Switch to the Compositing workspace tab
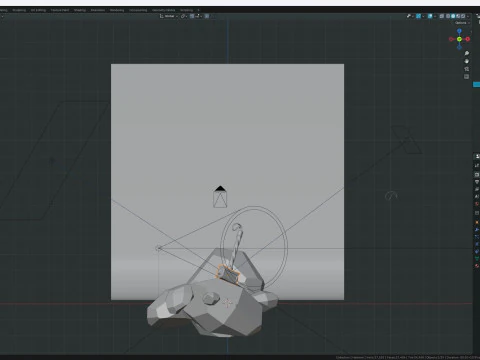Image resolution: width=480 pixels, height=360 pixels. tap(138, 10)
